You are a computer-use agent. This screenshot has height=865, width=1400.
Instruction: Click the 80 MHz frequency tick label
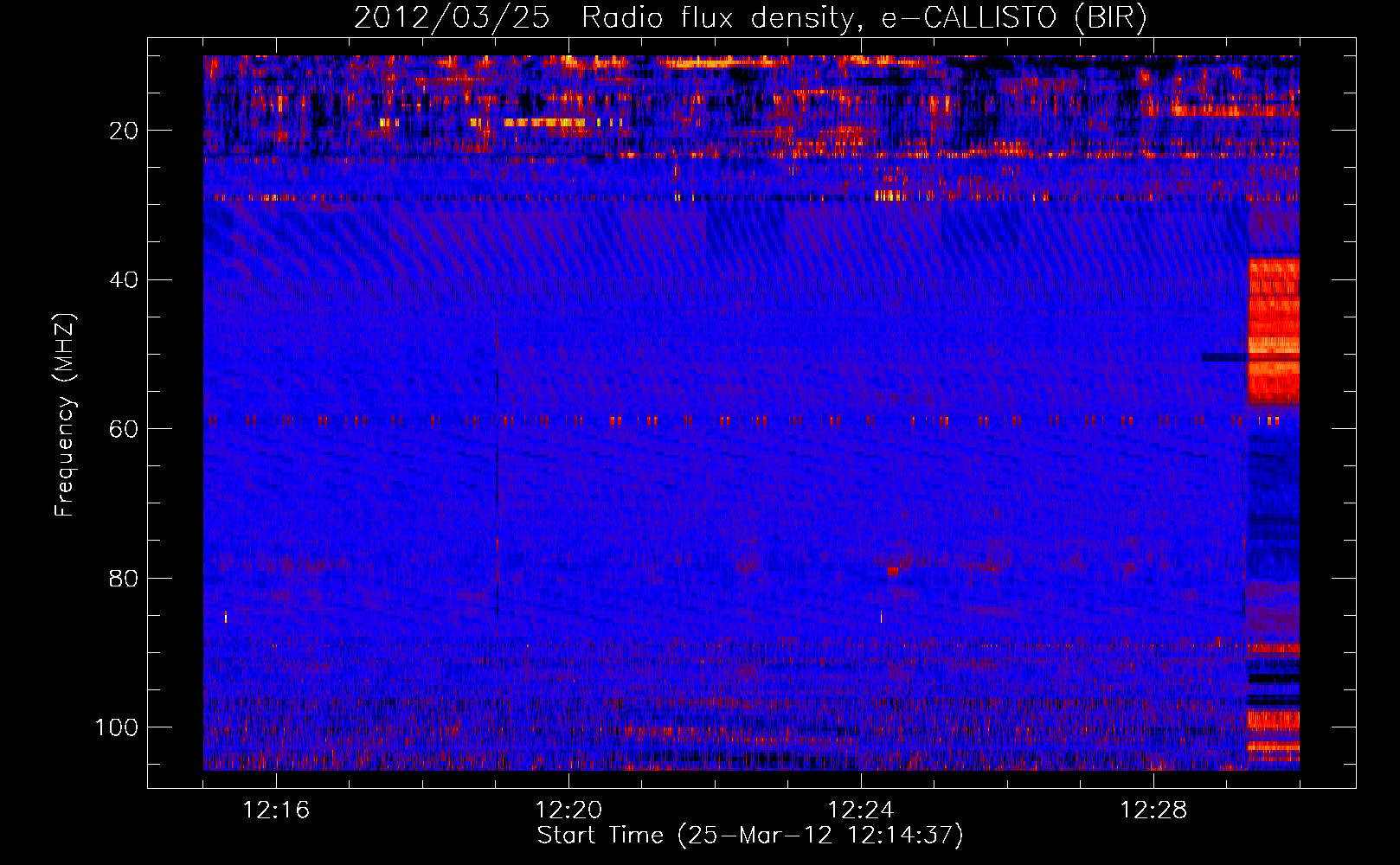tap(124, 579)
